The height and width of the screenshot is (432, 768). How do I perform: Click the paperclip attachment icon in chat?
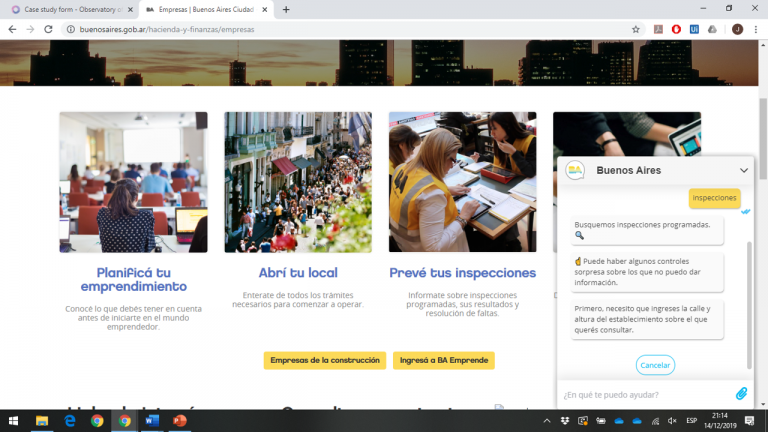point(741,394)
